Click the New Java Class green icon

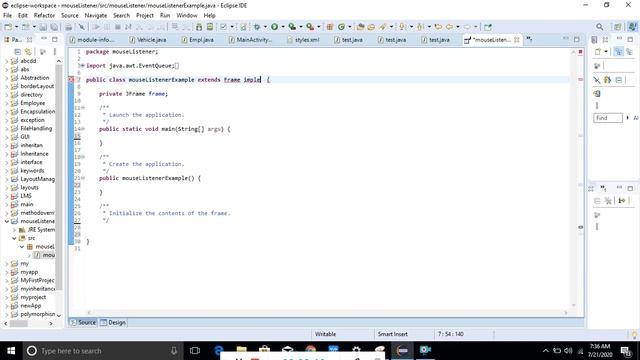pyautogui.click(x=341, y=27)
